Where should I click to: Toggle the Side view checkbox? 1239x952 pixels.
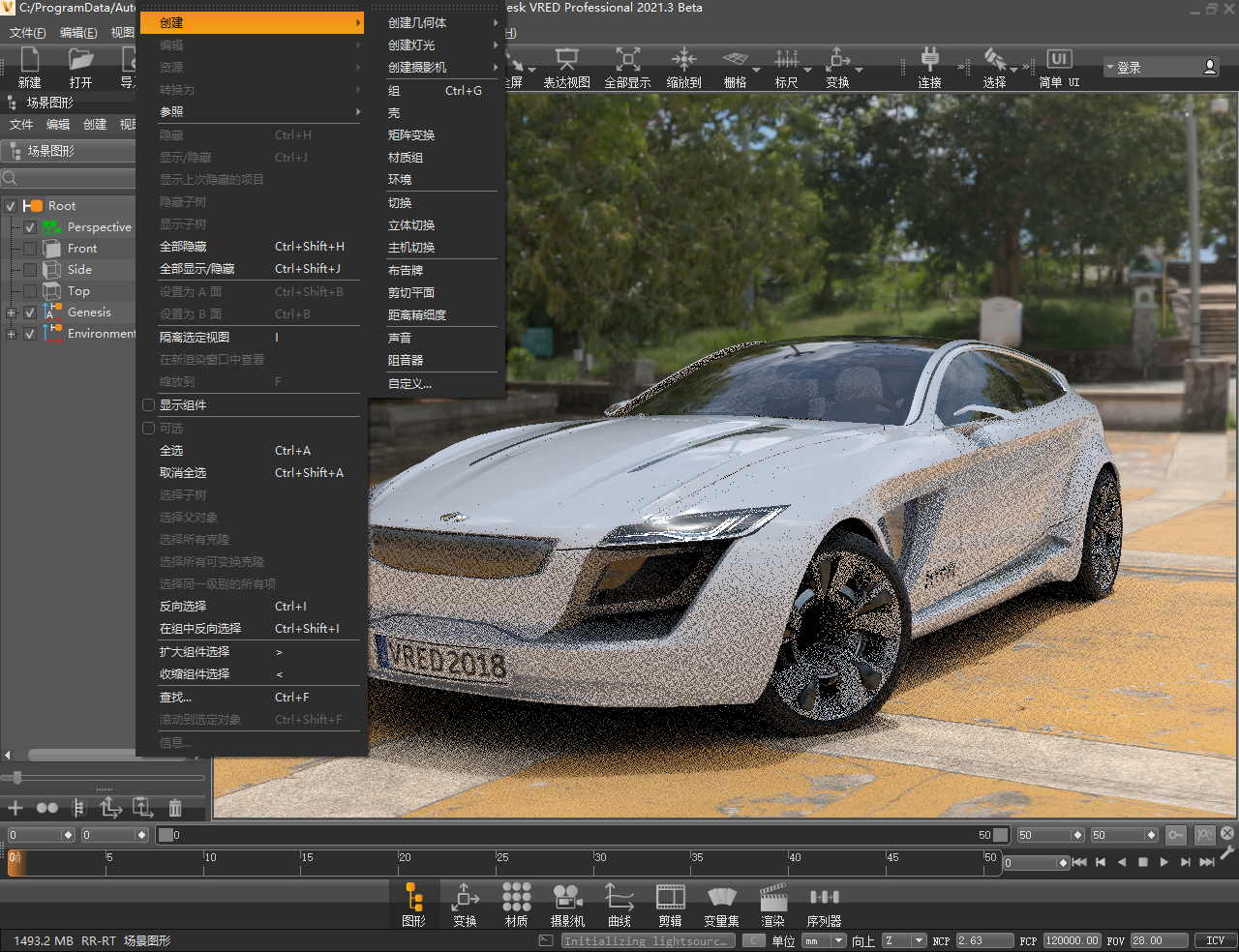point(30,270)
